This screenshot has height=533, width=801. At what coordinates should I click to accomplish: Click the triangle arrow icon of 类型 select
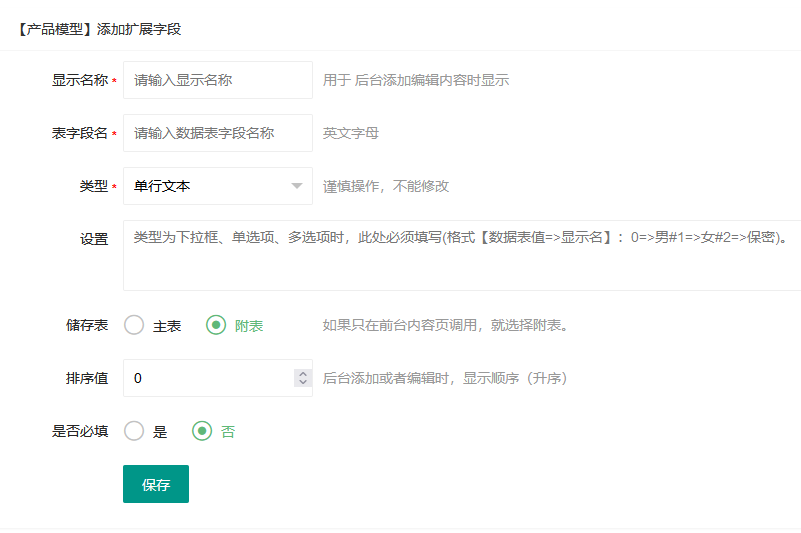(297, 186)
